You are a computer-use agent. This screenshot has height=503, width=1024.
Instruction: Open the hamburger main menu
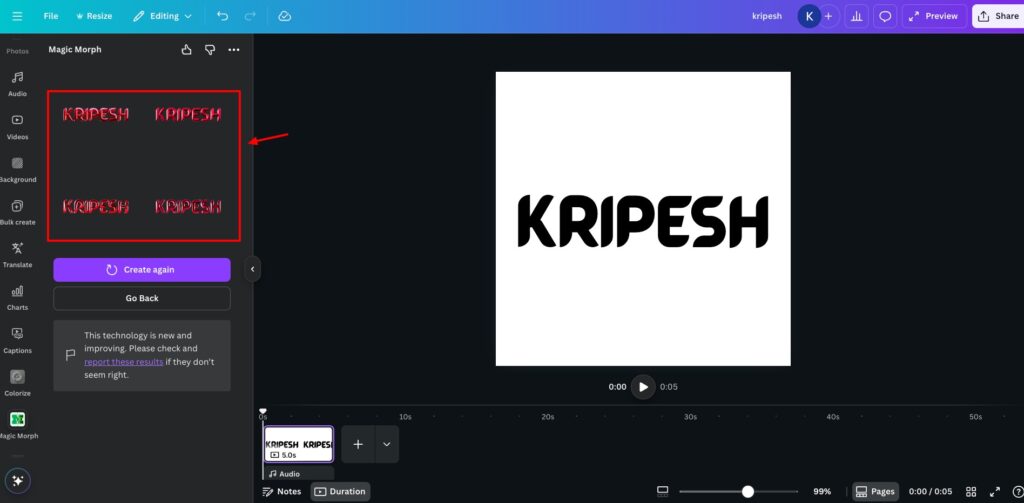(18, 16)
